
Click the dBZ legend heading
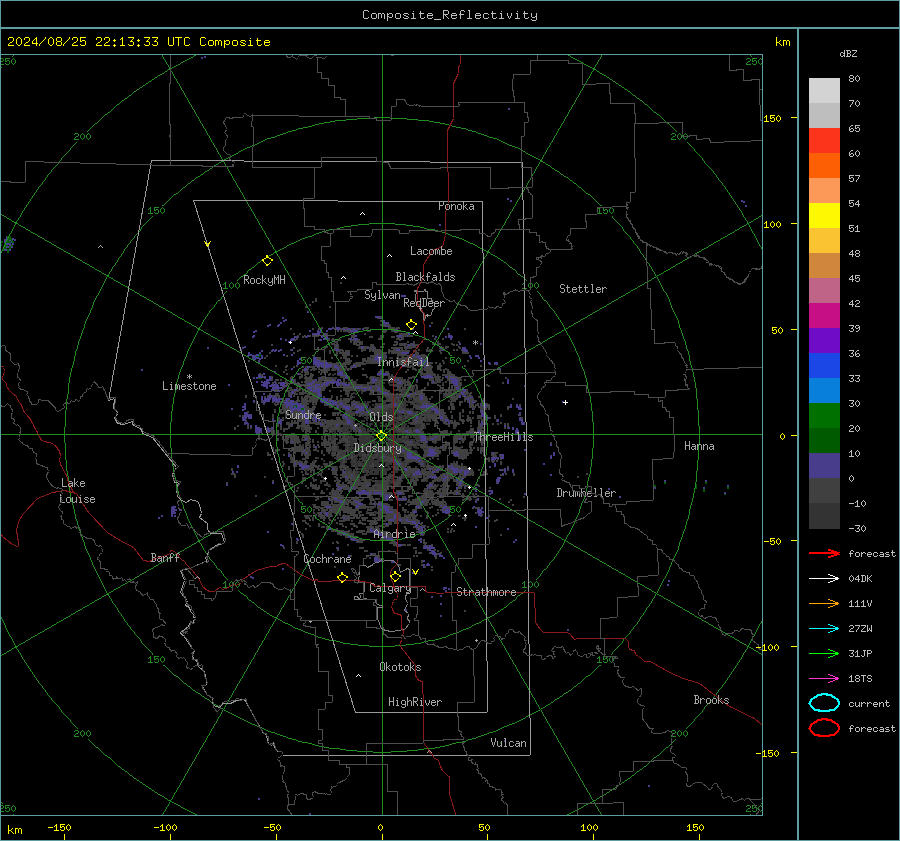click(848, 54)
